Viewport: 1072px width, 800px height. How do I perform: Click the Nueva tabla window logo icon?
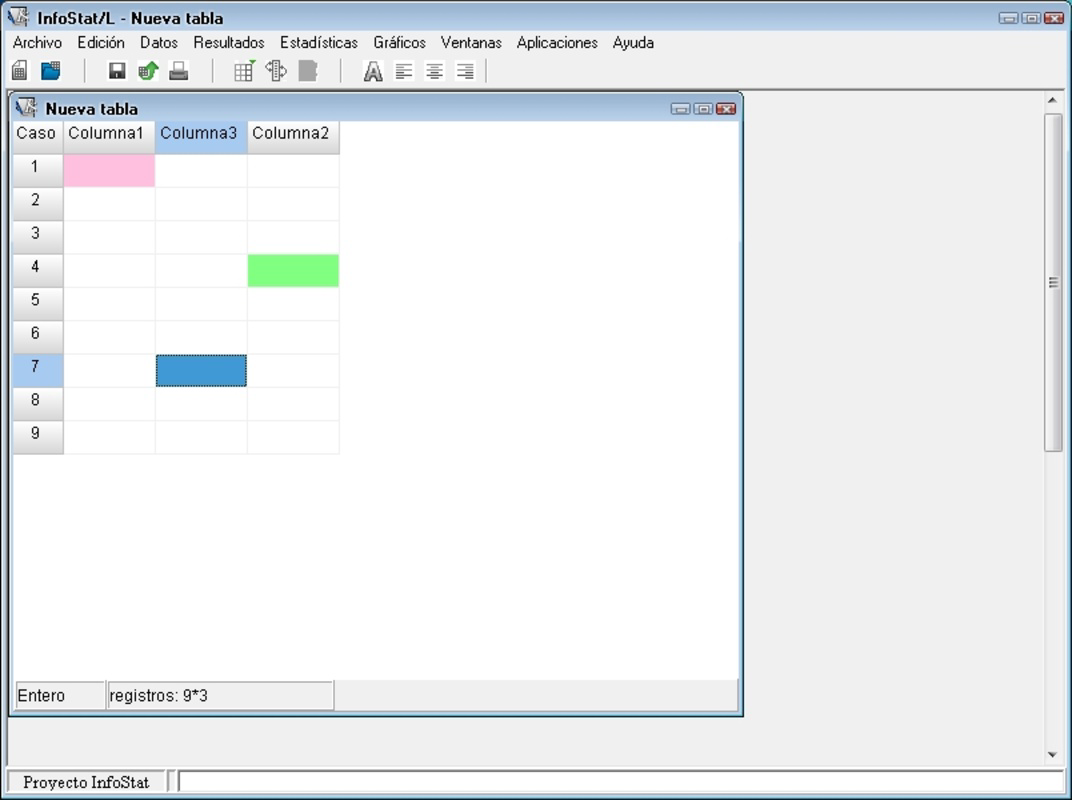pos(26,107)
